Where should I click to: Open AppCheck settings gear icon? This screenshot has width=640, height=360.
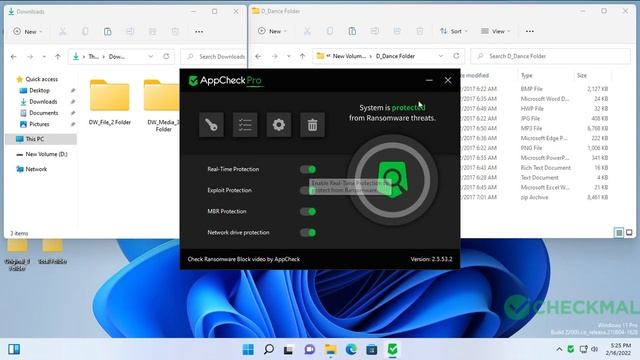point(279,124)
